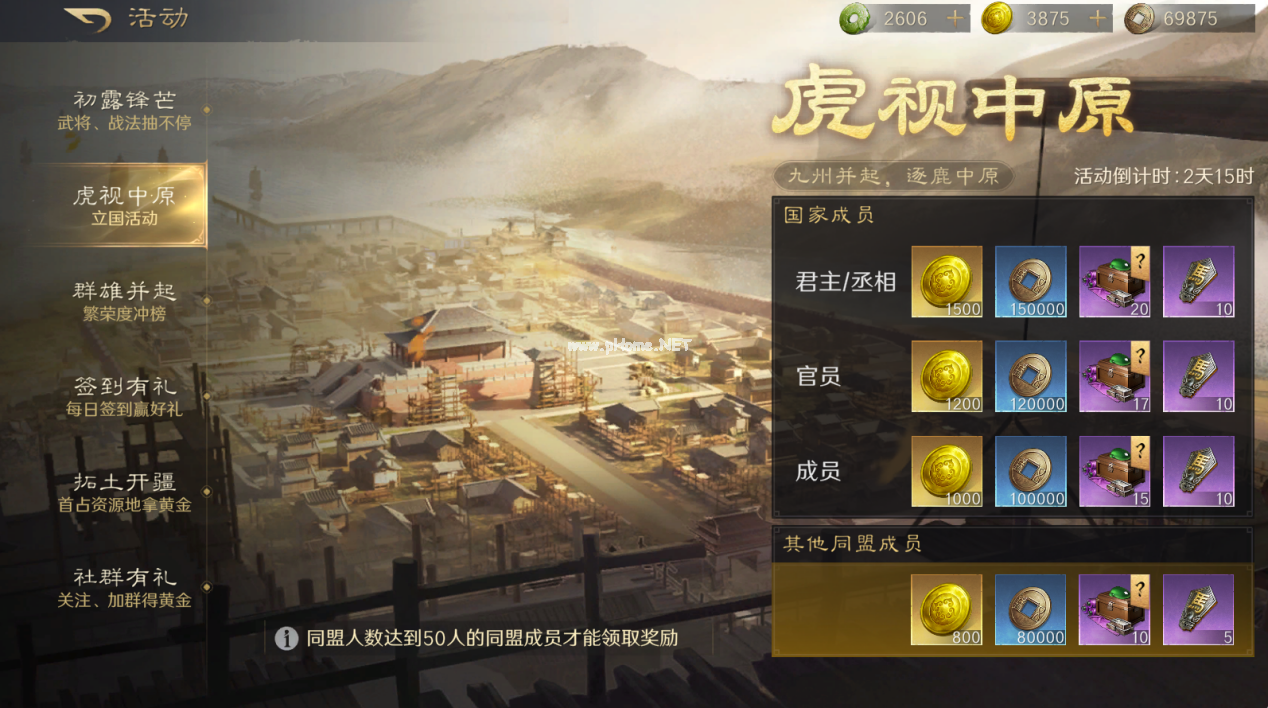Tap the 成员 row 100000 copper reward
1268x708 pixels.
pyautogui.click(x=1030, y=471)
